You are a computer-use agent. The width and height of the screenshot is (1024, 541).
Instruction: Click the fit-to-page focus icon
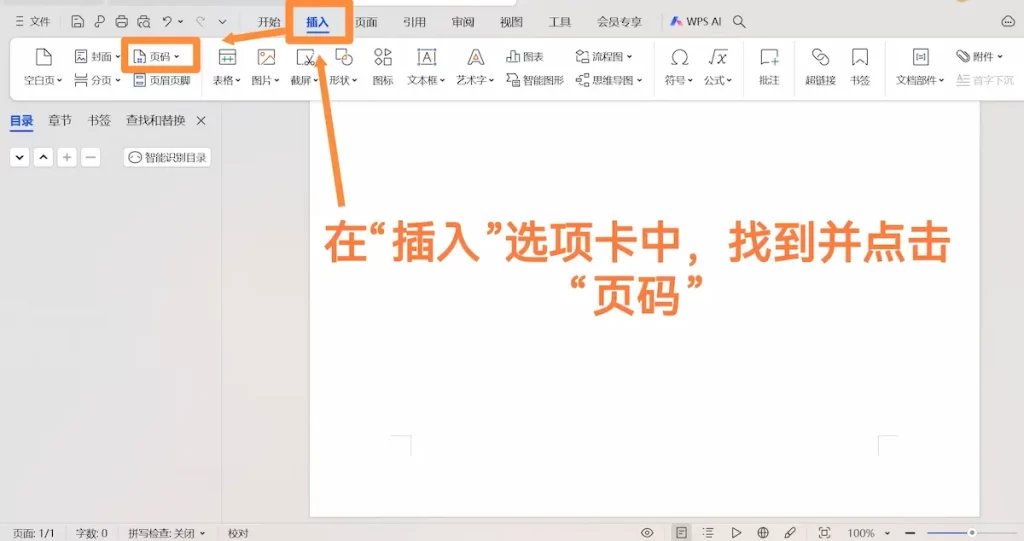tap(824, 533)
